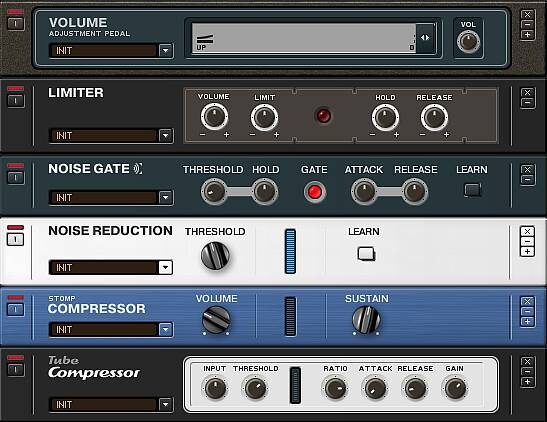
Task: Click the Noise Reduction INIT preset name field
Action: [103, 267]
